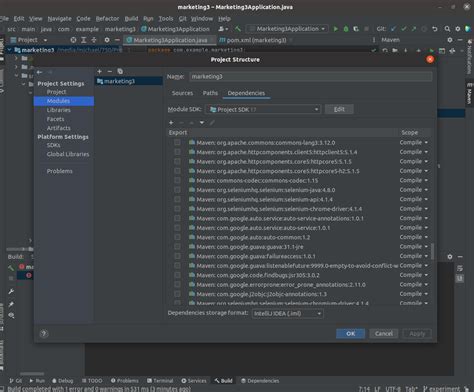Viewport: 474px width, 392px height.
Task: Check export box for selenium-api:4.1.4
Action: 177,199
